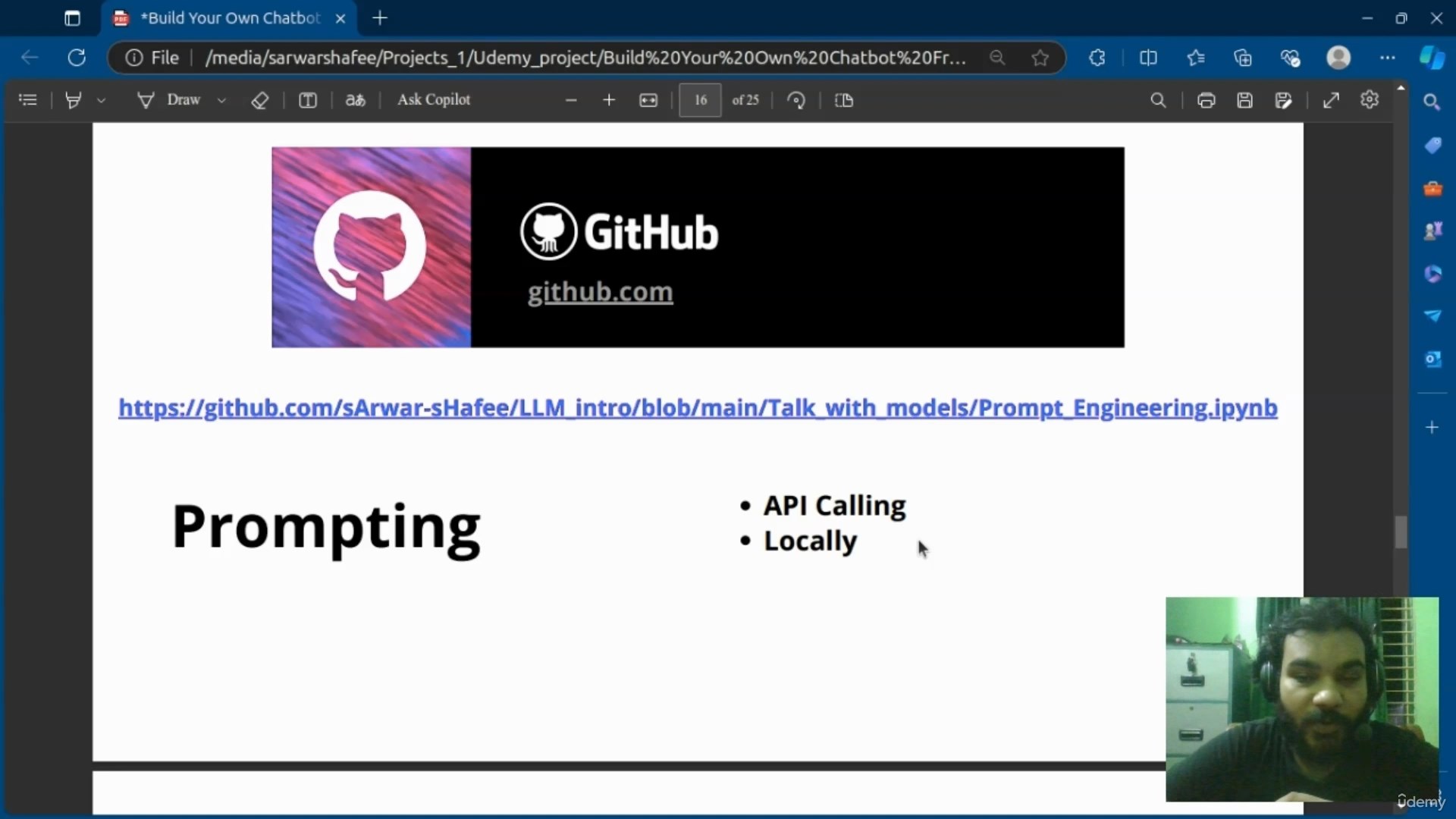Search within the PDF document

[1158, 100]
